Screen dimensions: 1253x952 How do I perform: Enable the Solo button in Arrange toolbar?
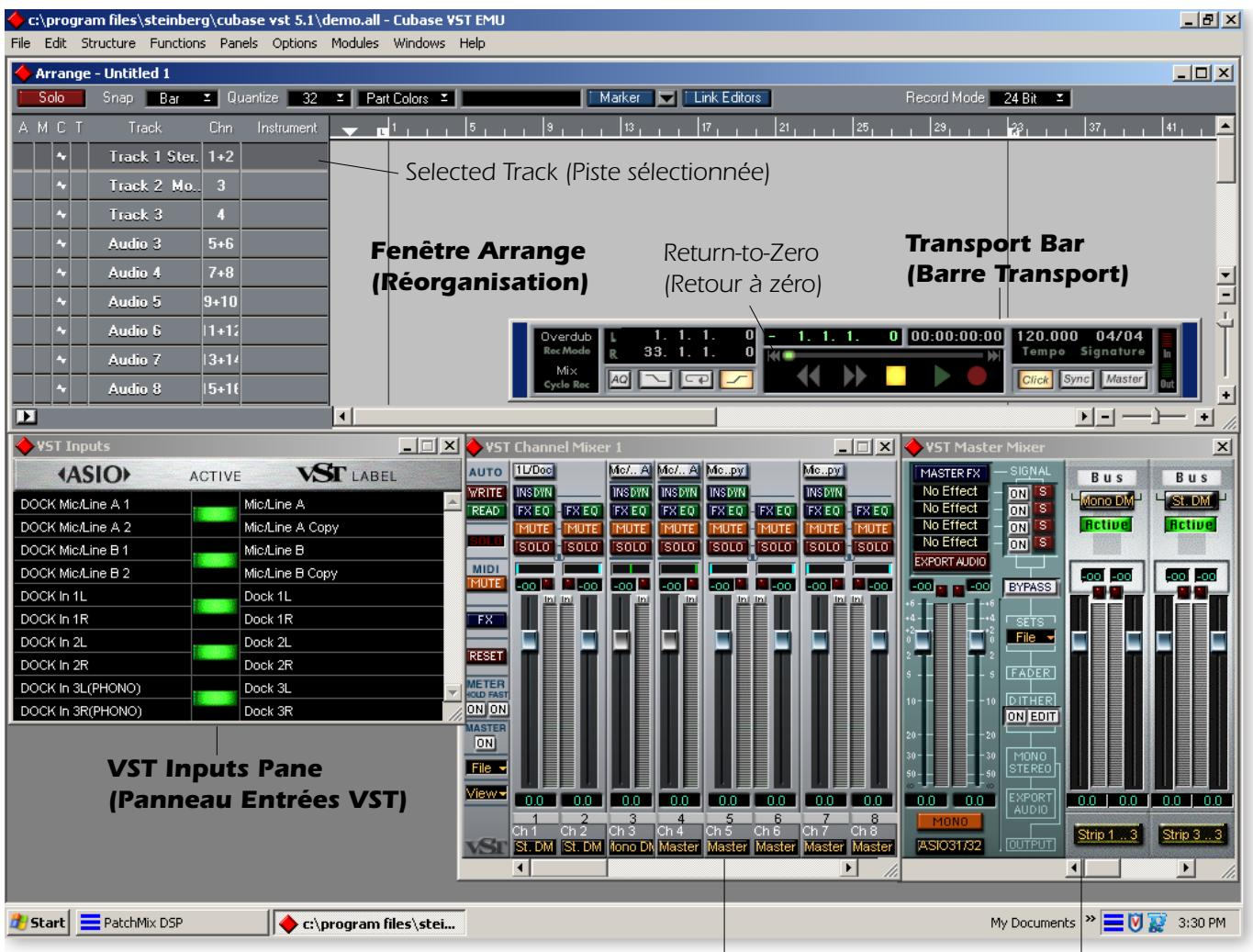pos(51,97)
